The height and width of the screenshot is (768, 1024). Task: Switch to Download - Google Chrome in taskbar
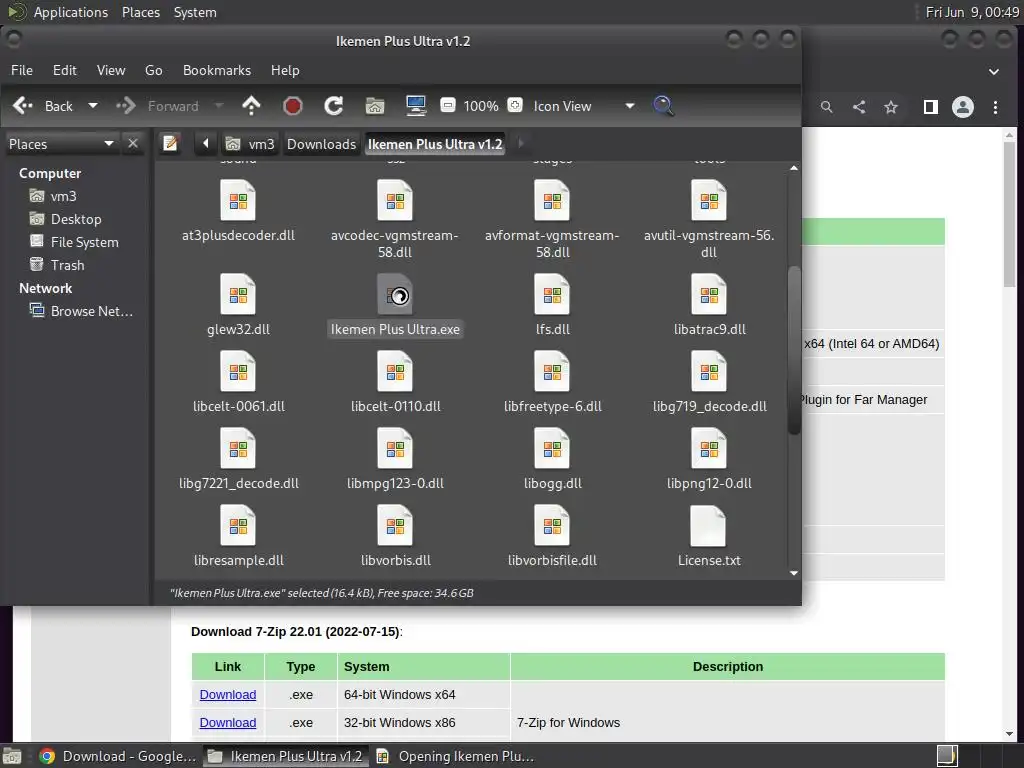pos(117,756)
